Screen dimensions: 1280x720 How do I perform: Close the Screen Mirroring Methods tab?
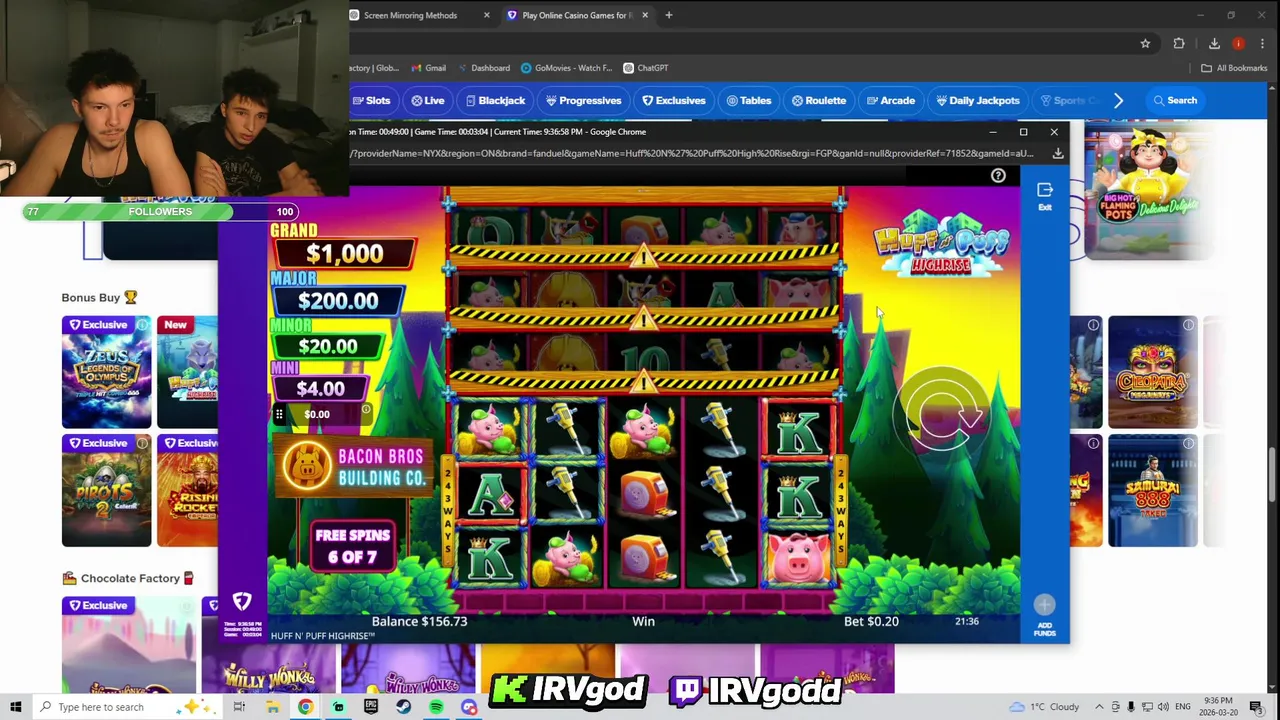[x=486, y=15]
